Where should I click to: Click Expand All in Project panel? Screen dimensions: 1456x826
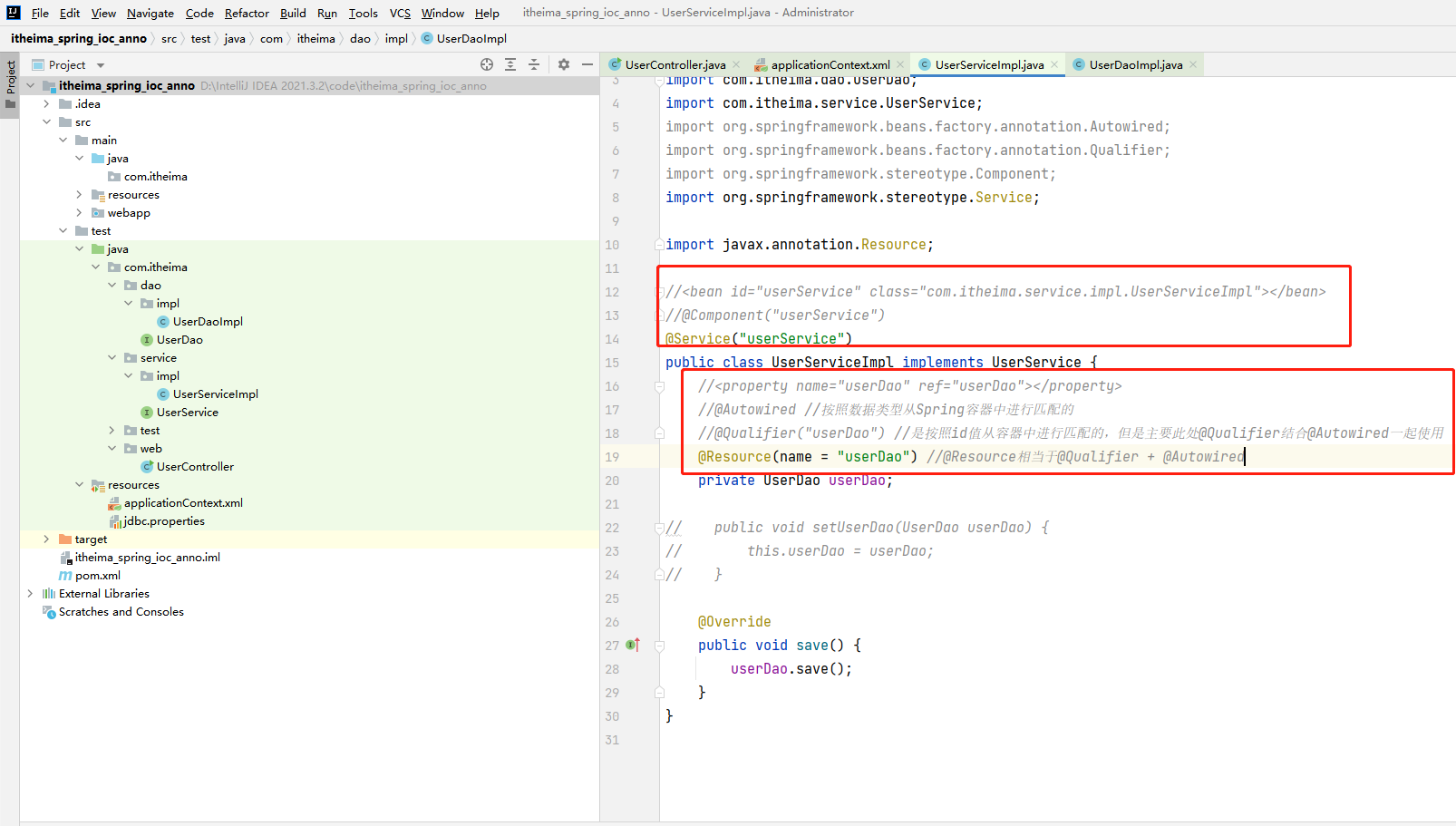point(510,64)
